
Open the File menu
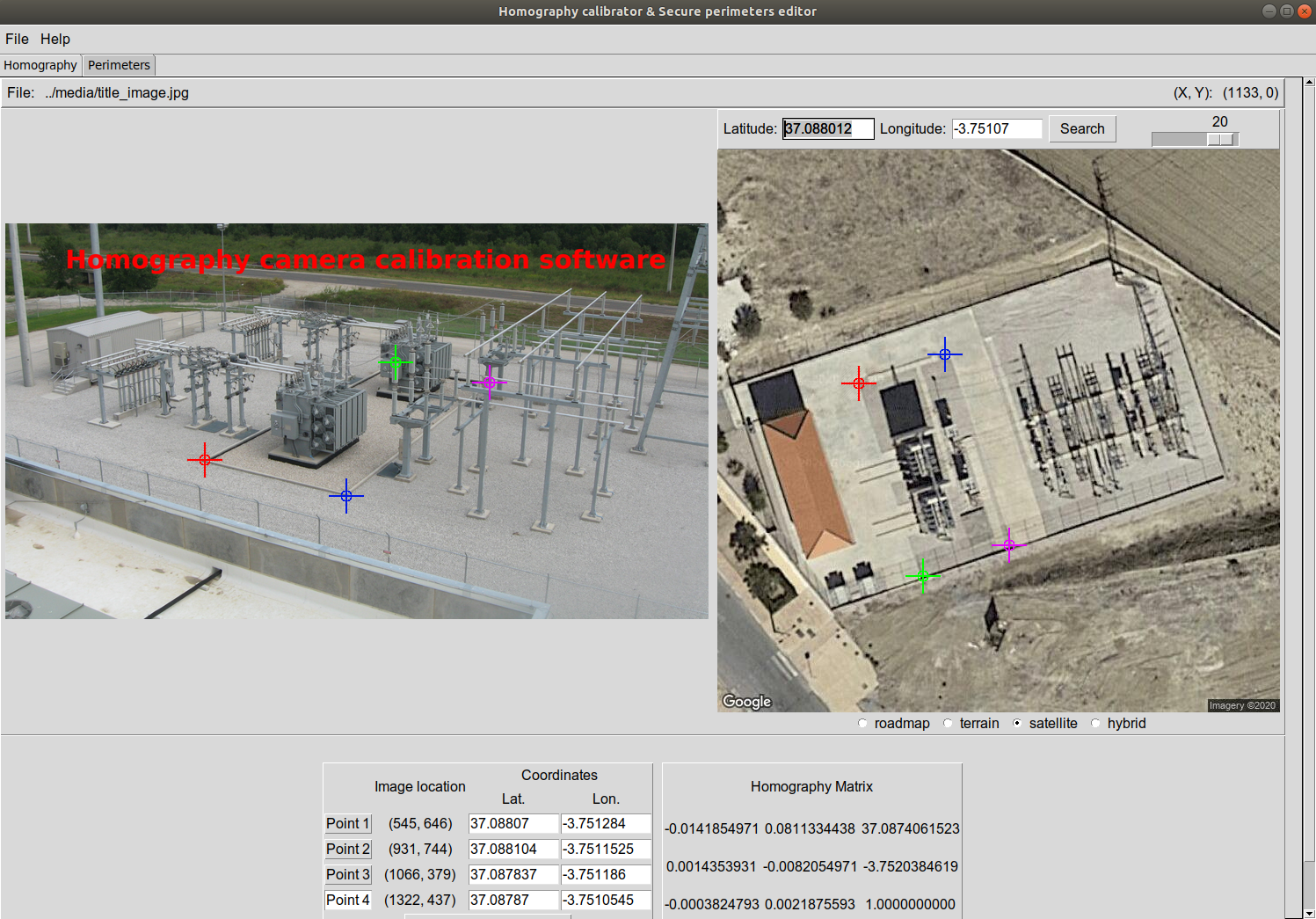(x=17, y=39)
